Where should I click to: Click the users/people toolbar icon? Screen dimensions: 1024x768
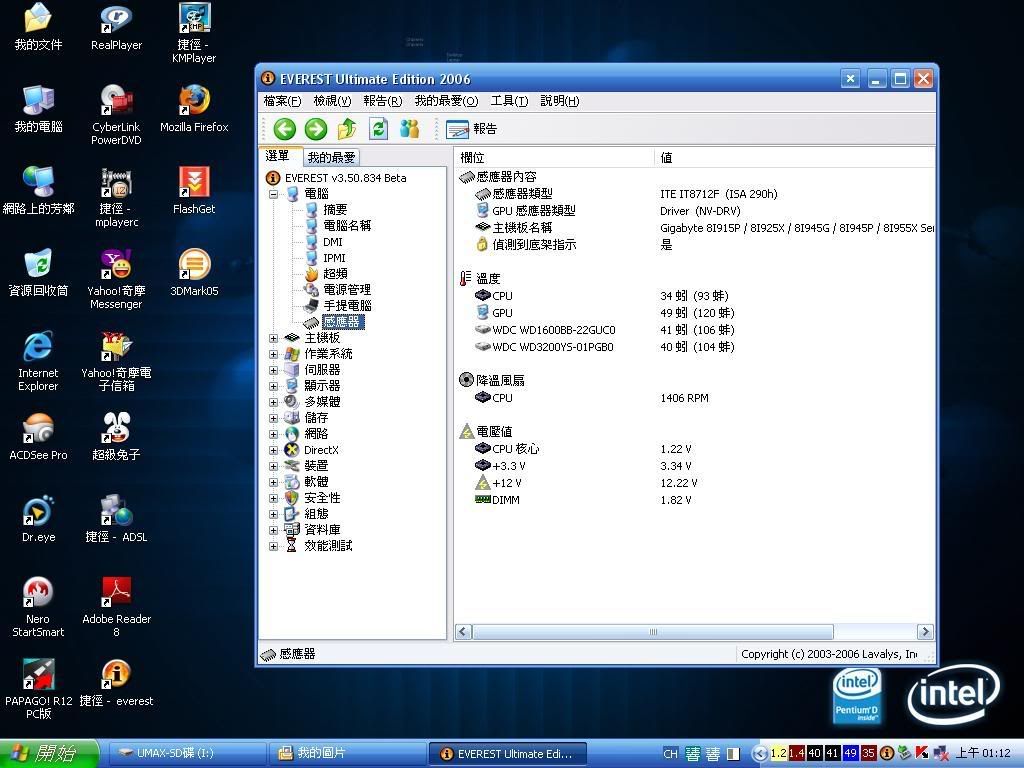409,129
